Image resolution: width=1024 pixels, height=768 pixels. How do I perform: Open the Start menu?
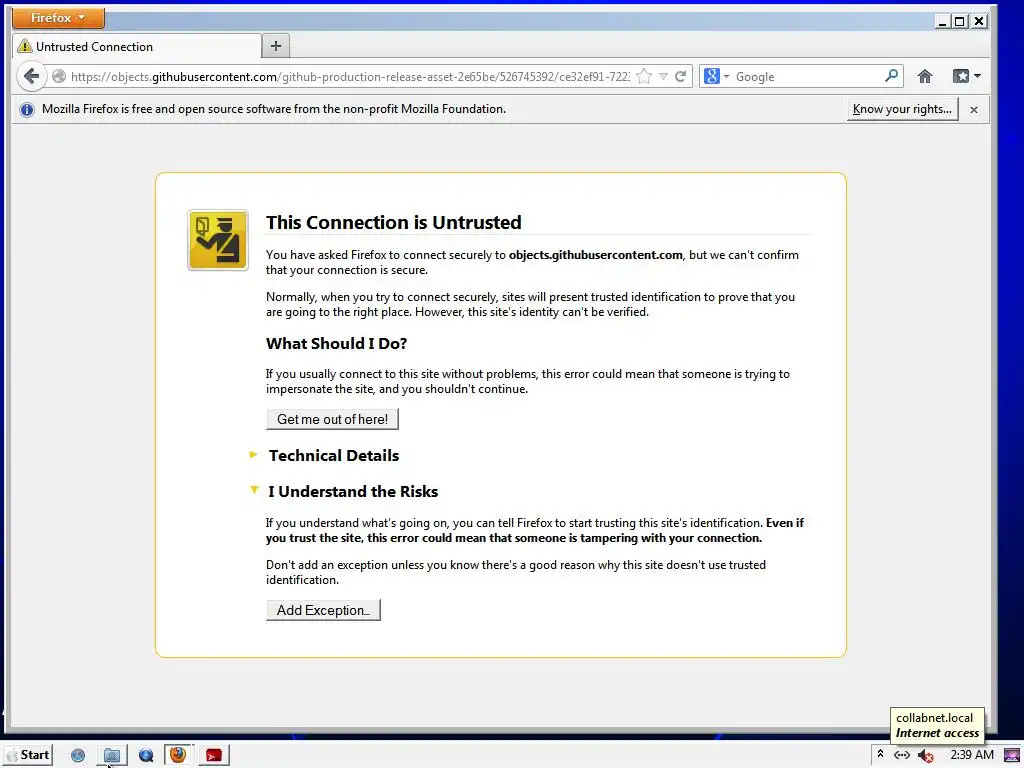[x=27, y=755]
